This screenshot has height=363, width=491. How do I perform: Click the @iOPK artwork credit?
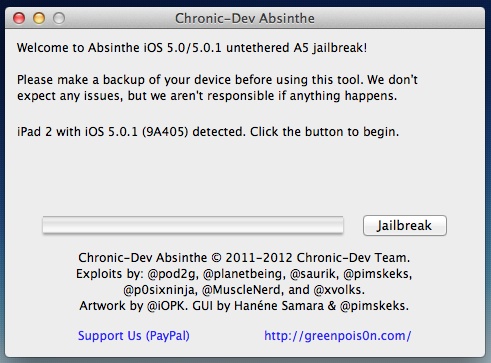(x=167, y=306)
